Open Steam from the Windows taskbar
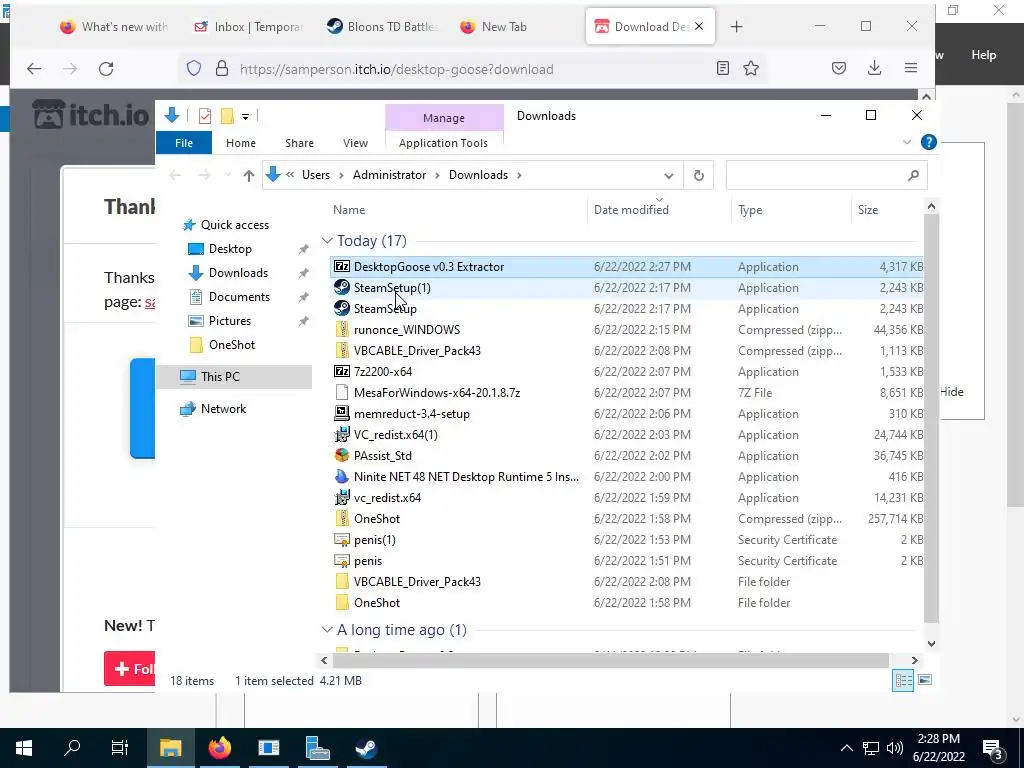1024x768 pixels. 366,748
